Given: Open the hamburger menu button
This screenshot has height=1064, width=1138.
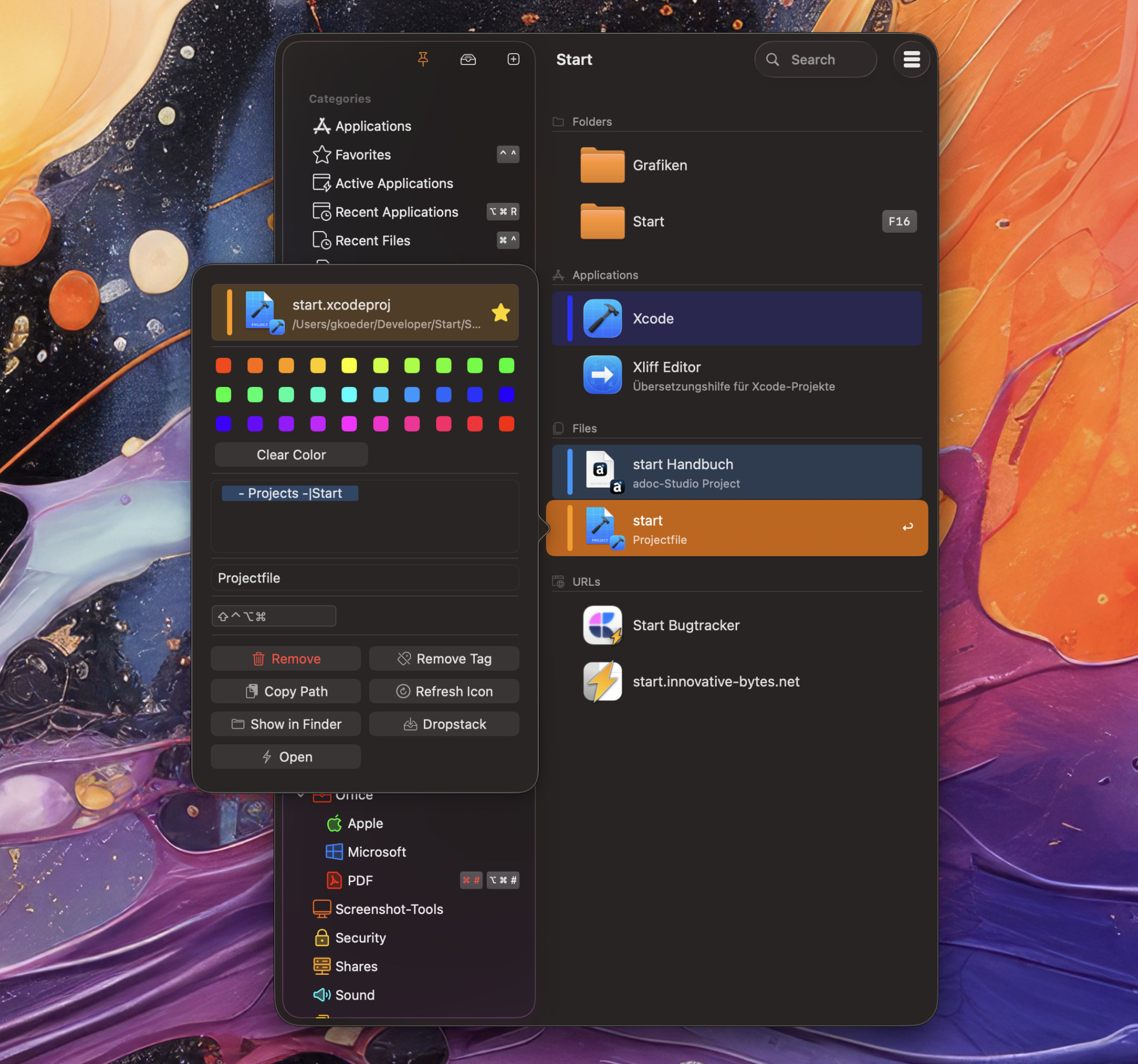Looking at the screenshot, I should click(911, 60).
